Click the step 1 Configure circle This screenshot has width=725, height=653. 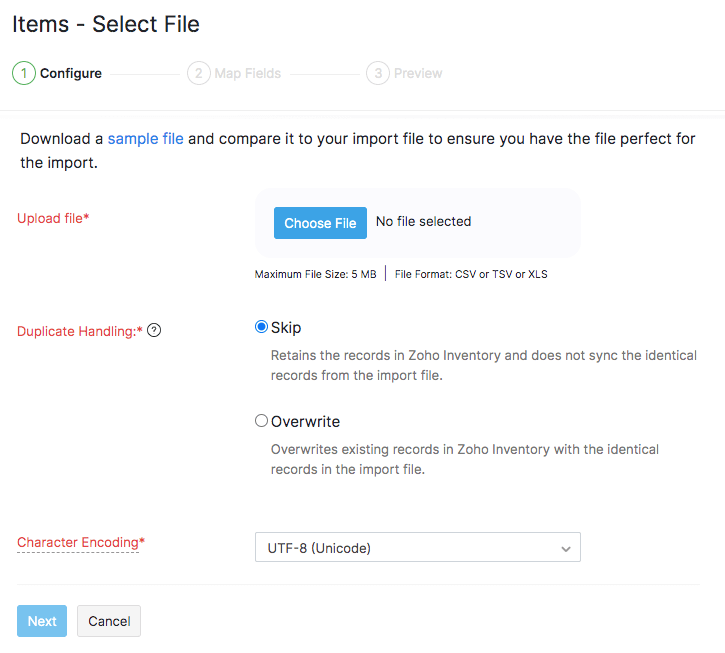coord(24,73)
